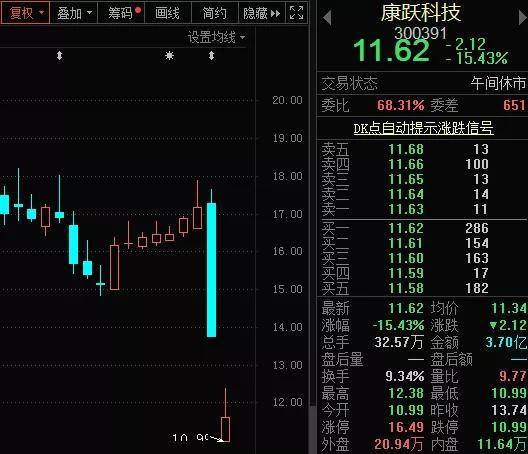Viewport: 528px width, 454px height.
Task: Click 交易状态 value 午间休市
Action: pyautogui.click(x=498, y=83)
